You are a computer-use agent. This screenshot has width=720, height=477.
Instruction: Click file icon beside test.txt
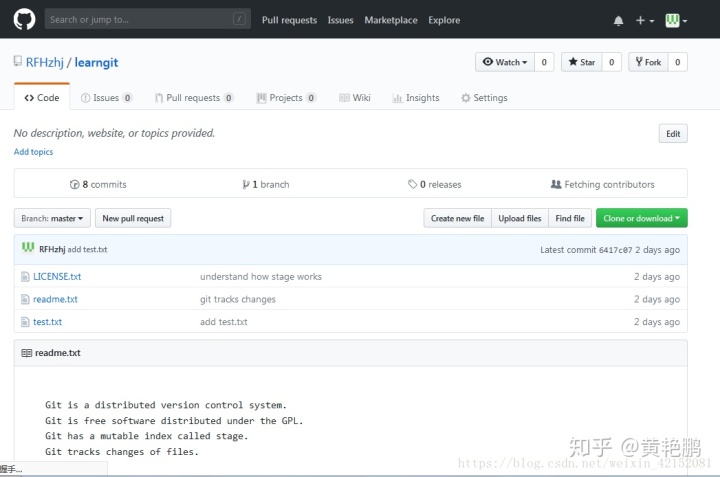click(x=25, y=322)
